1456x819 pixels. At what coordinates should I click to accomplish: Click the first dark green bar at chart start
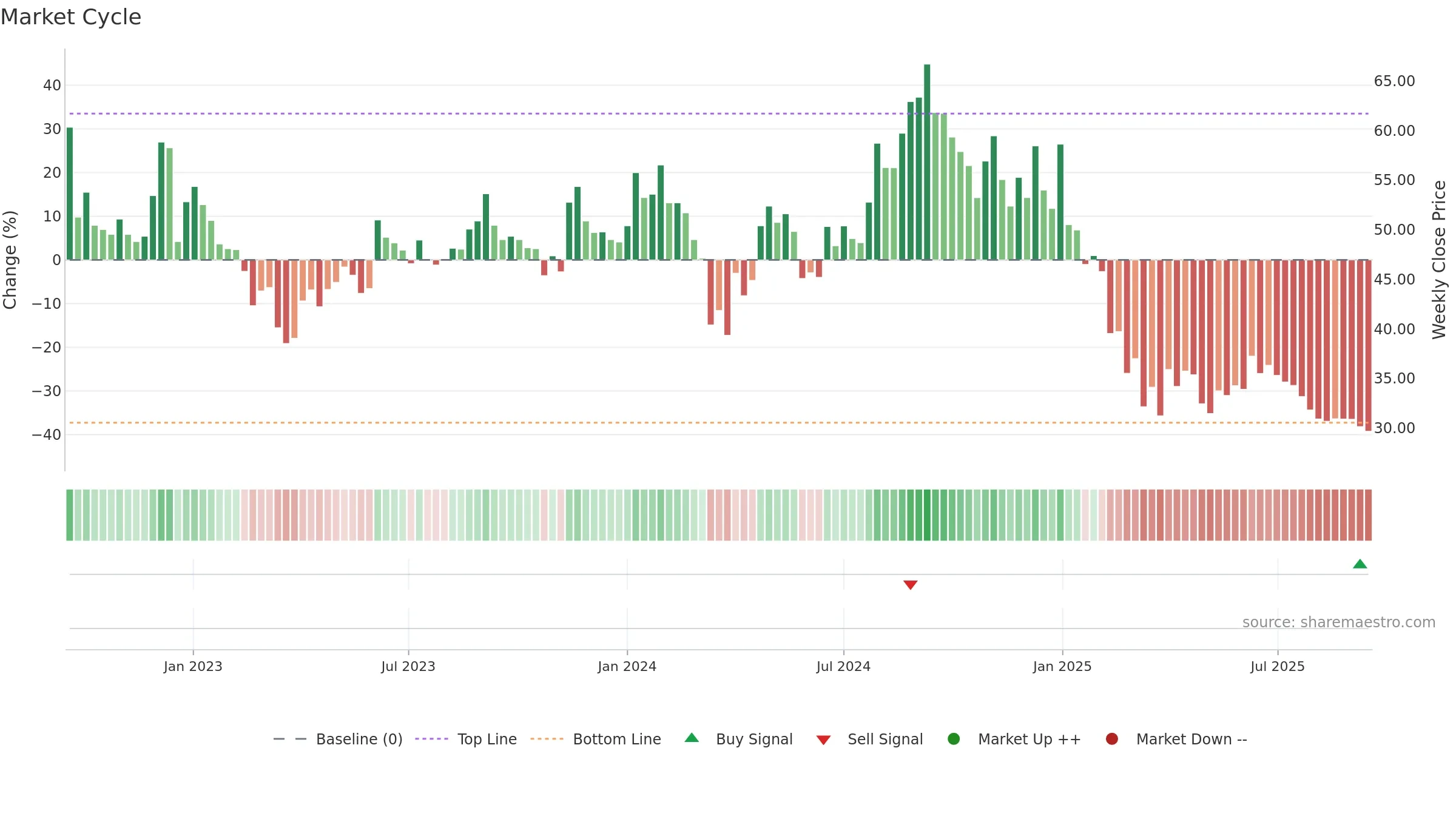tap(70, 194)
